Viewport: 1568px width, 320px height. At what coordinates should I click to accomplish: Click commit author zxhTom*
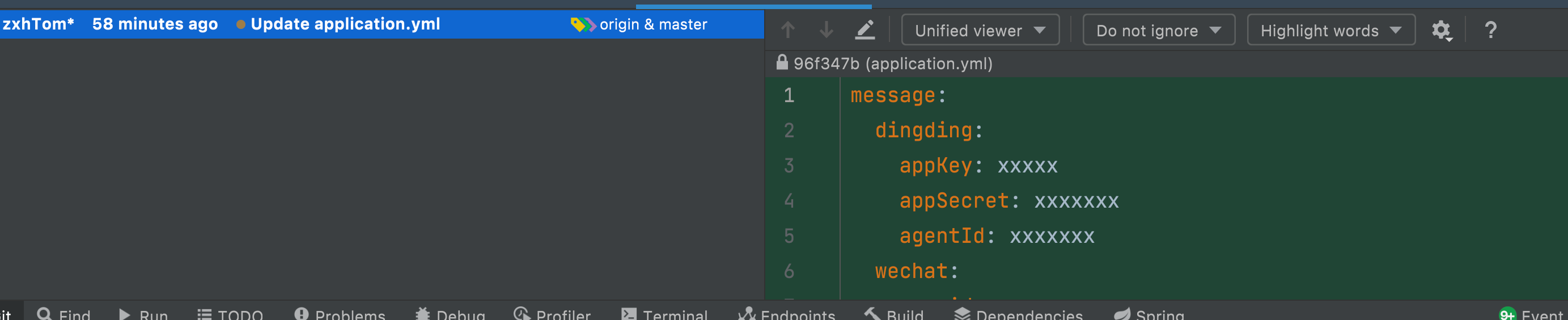(x=39, y=24)
